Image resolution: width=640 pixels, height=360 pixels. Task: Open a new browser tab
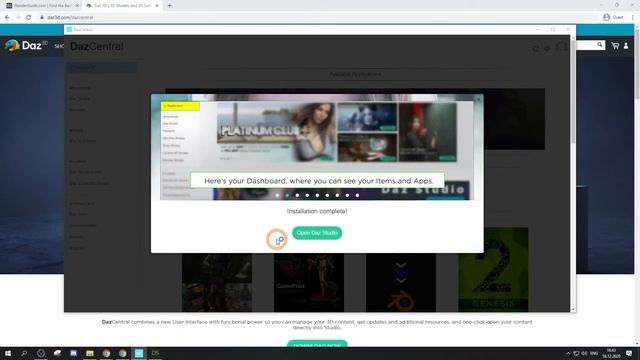(169, 6)
